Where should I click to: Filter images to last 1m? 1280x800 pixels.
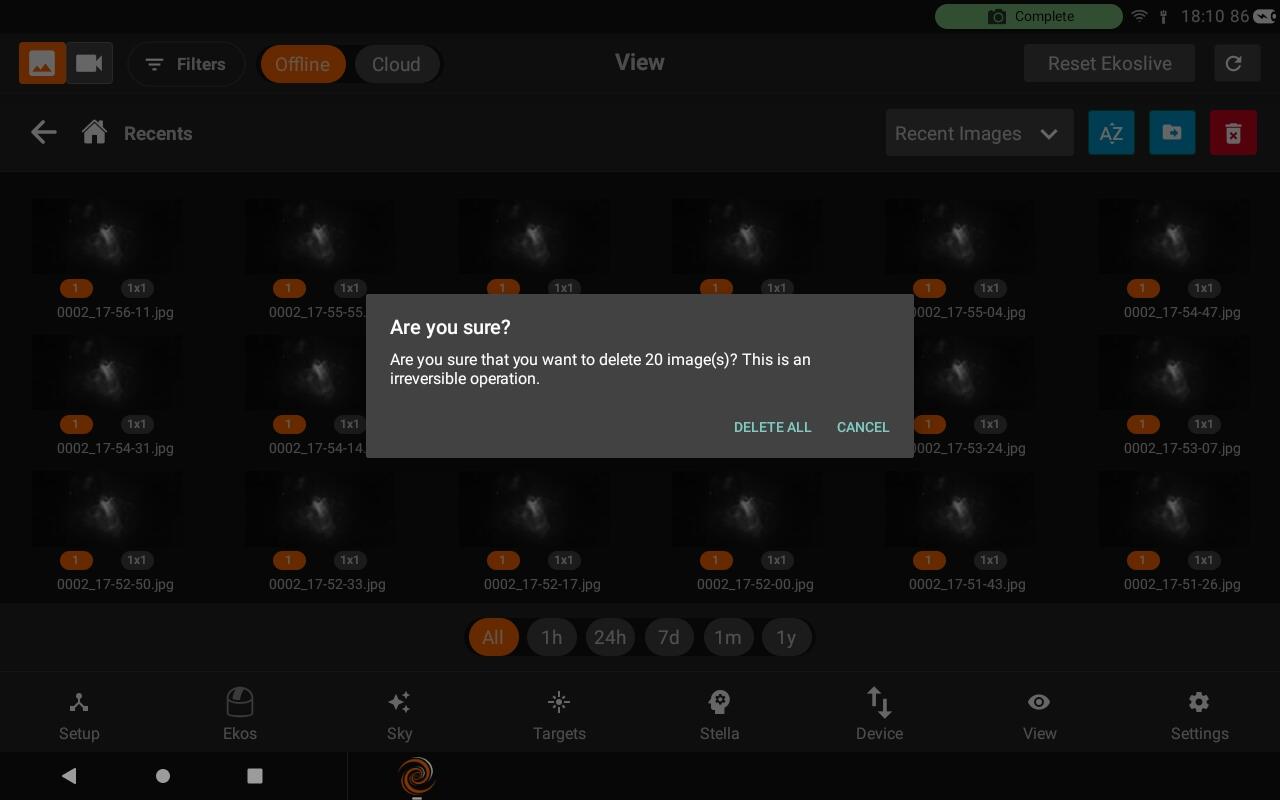(x=728, y=637)
